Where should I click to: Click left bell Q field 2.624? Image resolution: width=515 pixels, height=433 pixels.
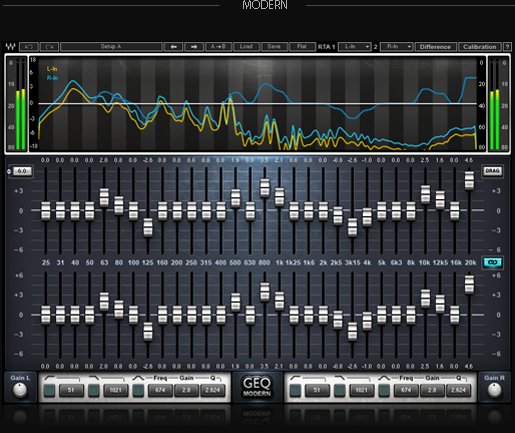(x=212, y=390)
